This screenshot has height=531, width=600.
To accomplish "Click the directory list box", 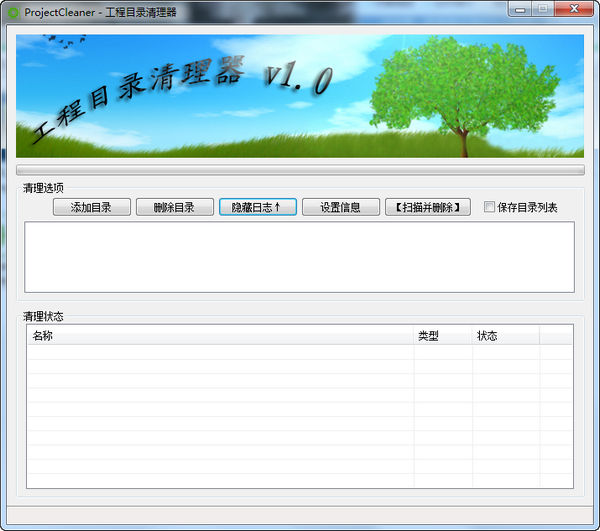I will point(299,257).
